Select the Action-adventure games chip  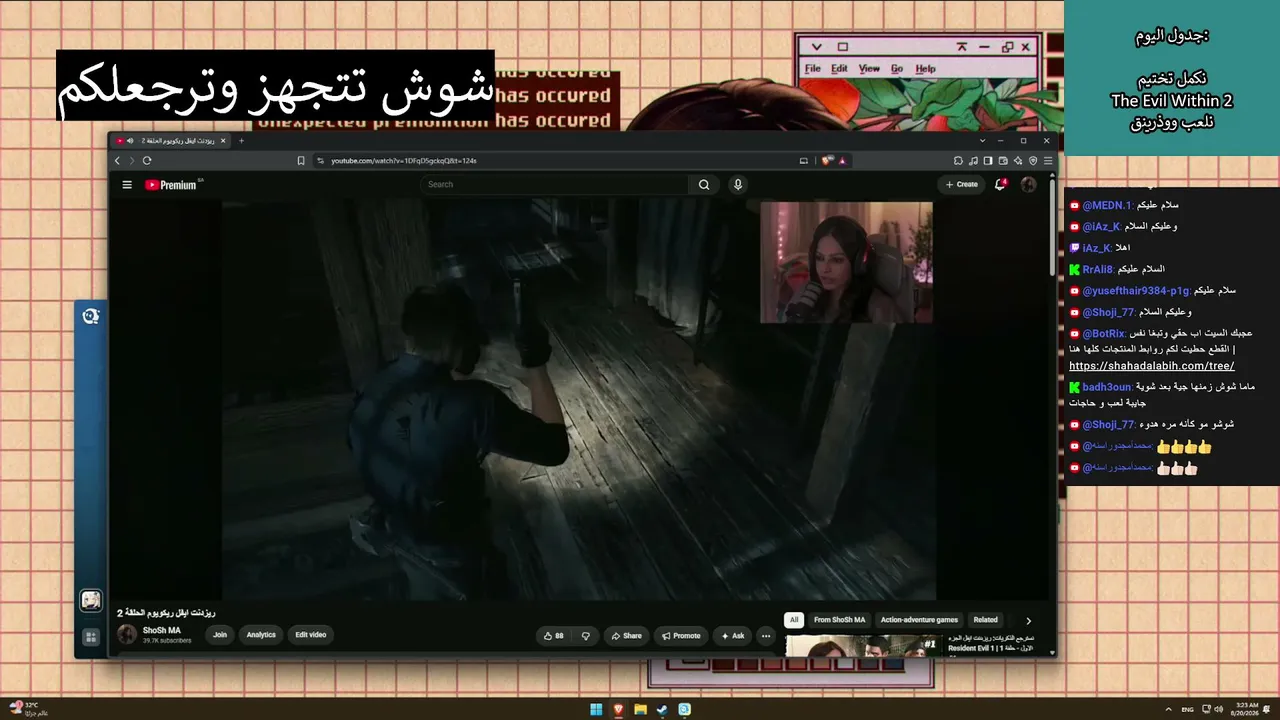coord(919,620)
